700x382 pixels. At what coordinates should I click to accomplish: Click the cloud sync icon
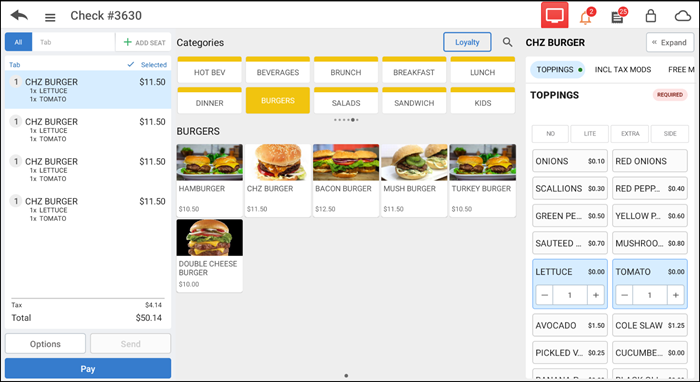[x=683, y=17]
